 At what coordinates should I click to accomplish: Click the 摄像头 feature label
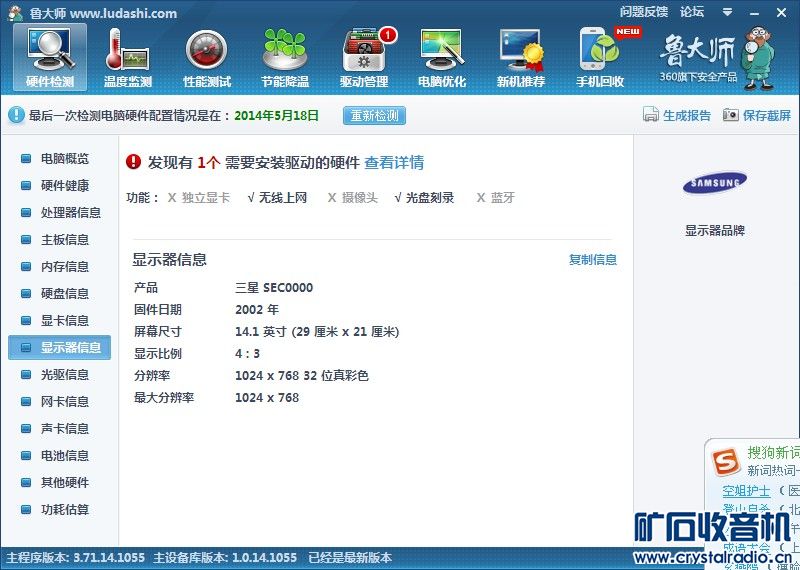tap(360, 198)
